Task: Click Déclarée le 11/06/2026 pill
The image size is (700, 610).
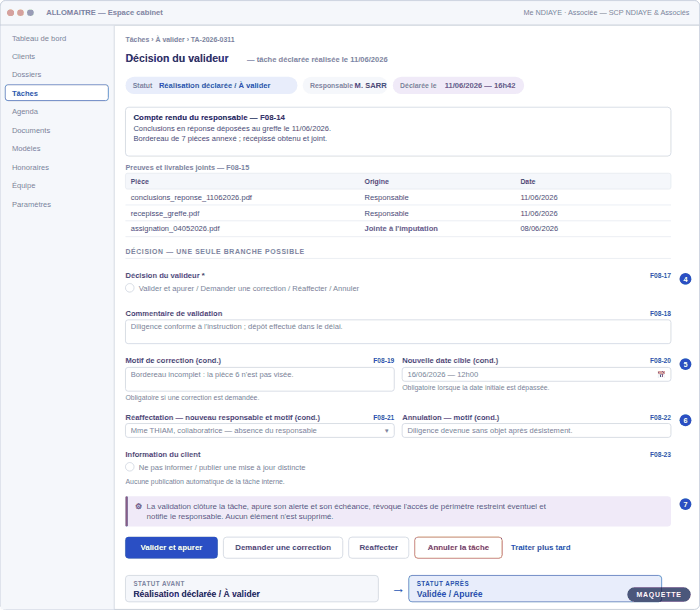Action: click(458, 85)
